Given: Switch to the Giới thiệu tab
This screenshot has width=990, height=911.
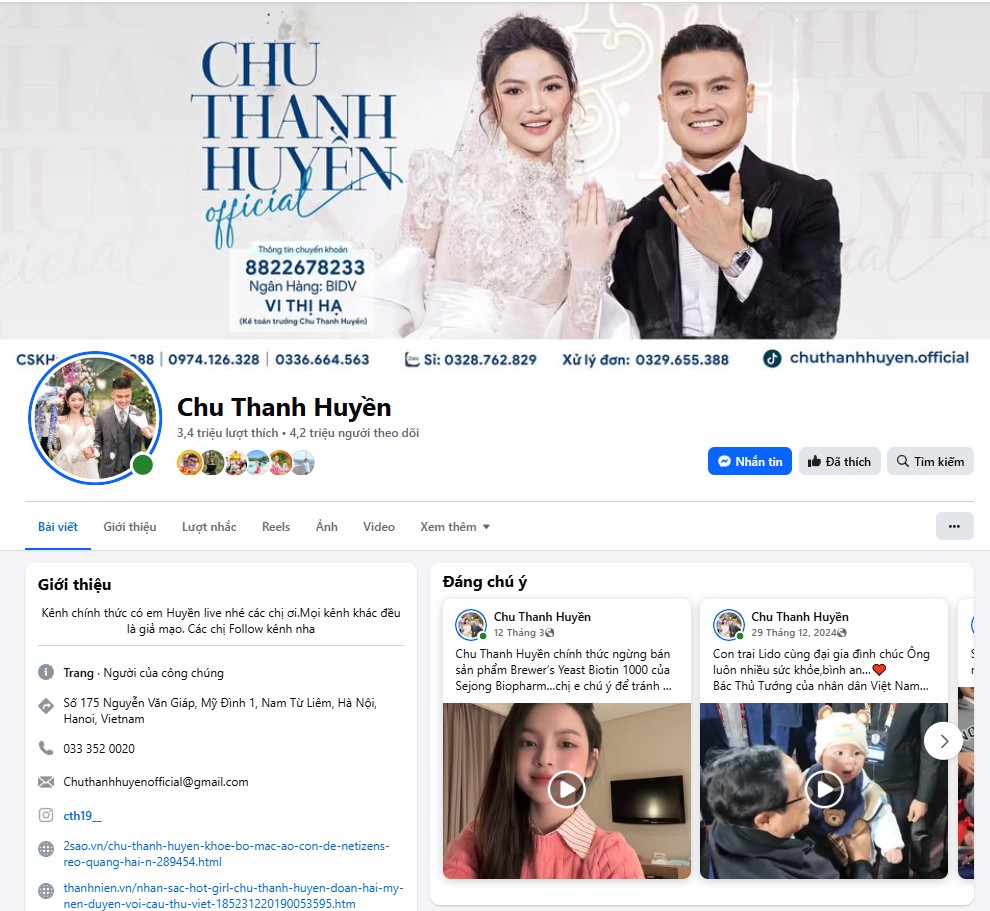Looking at the screenshot, I should (130, 527).
